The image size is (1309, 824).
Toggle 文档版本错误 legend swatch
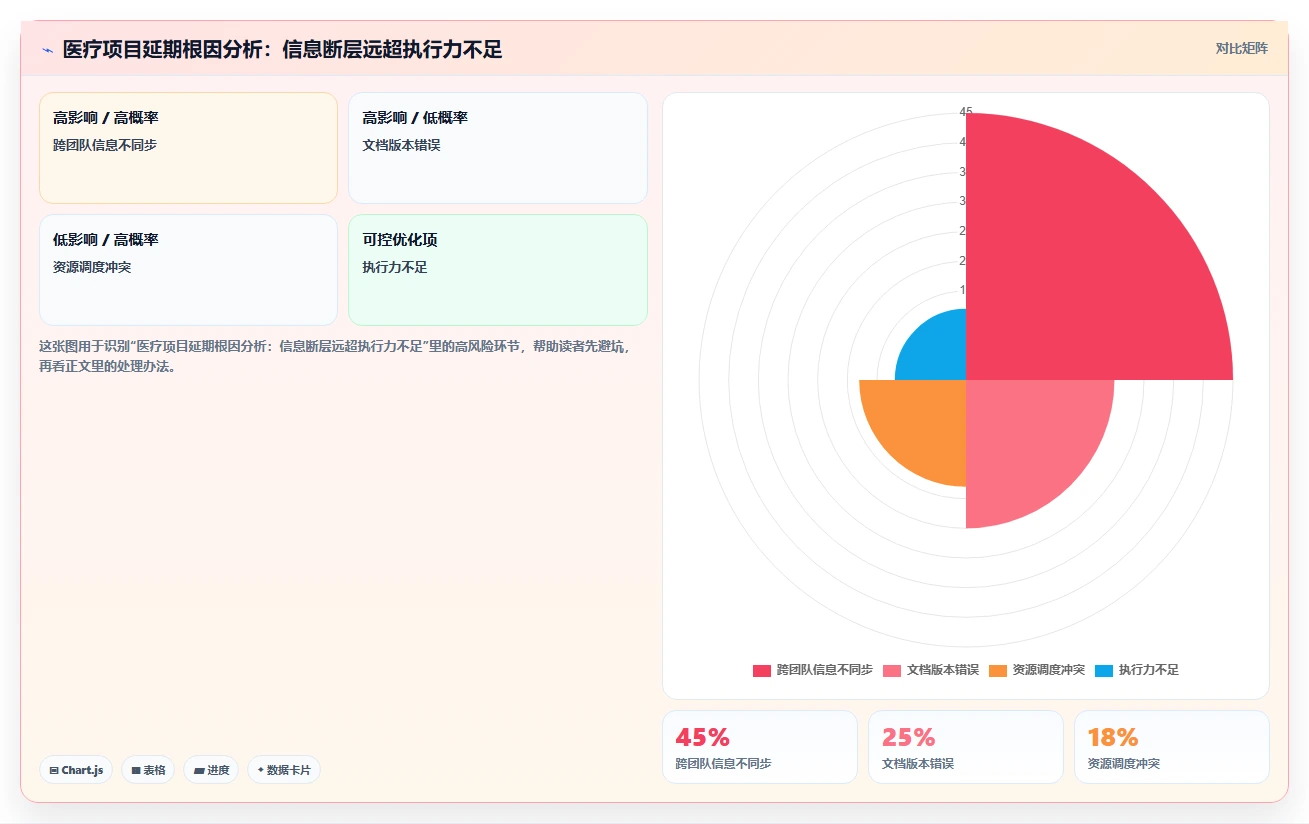pos(892,670)
